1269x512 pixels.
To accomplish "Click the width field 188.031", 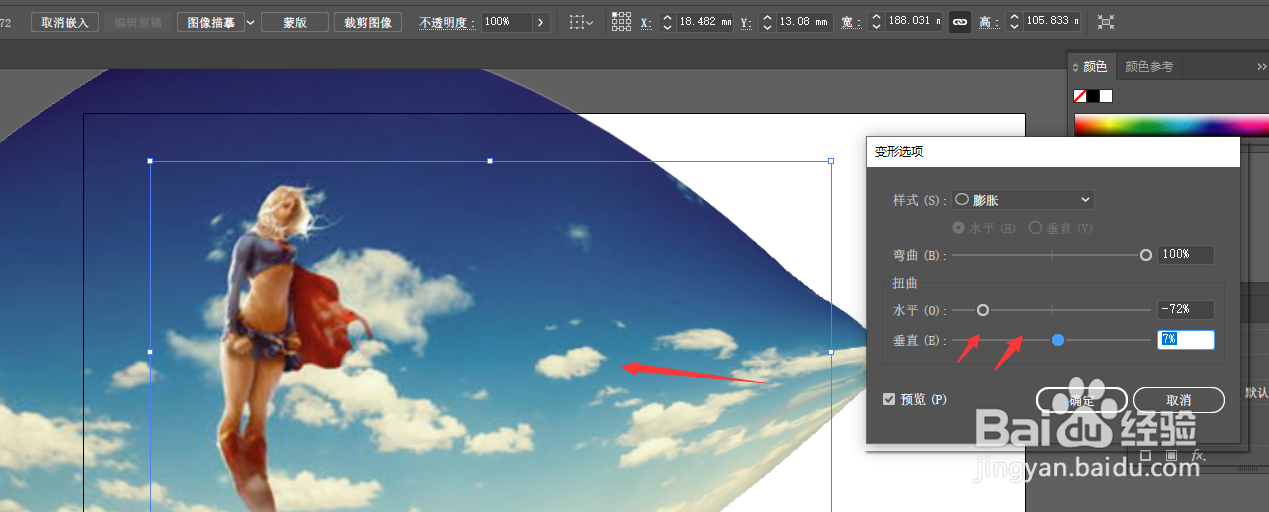I will click(x=914, y=22).
